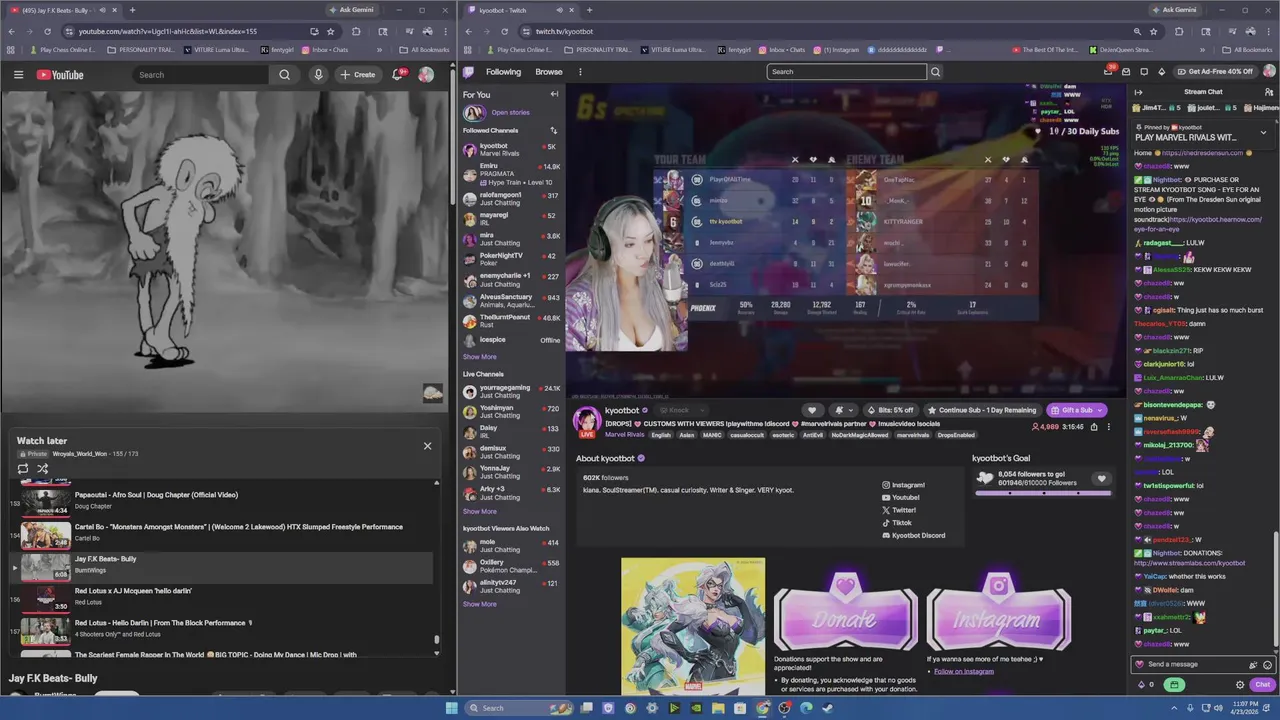Open notification bell dropdown for kyootbot
The height and width of the screenshot is (720, 1280).
tap(842, 410)
